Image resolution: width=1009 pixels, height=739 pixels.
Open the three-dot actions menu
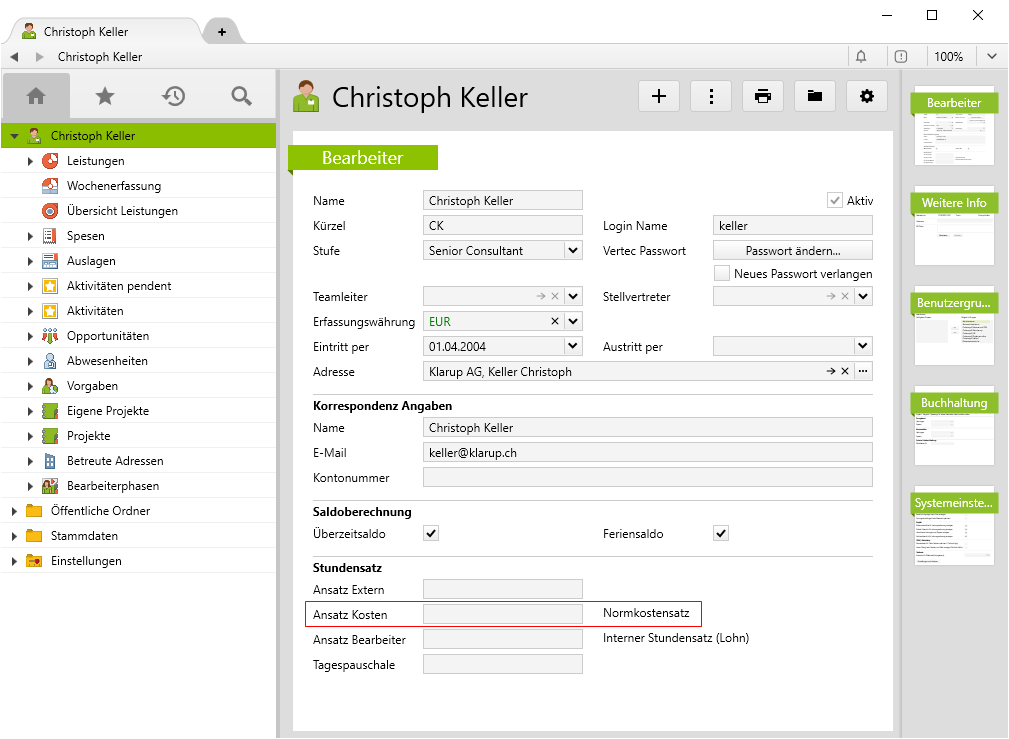pyautogui.click(x=711, y=96)
